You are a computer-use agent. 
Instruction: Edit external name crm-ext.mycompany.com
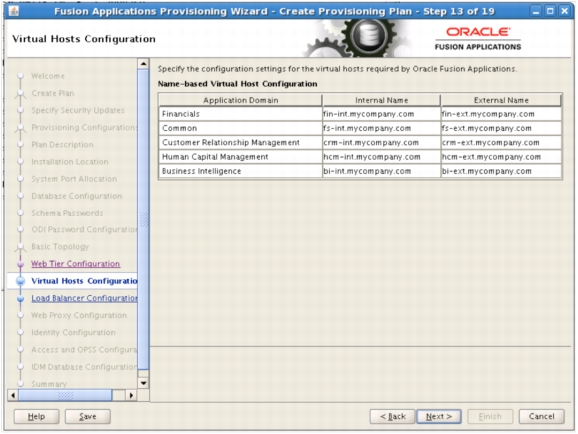coord(501,142)
